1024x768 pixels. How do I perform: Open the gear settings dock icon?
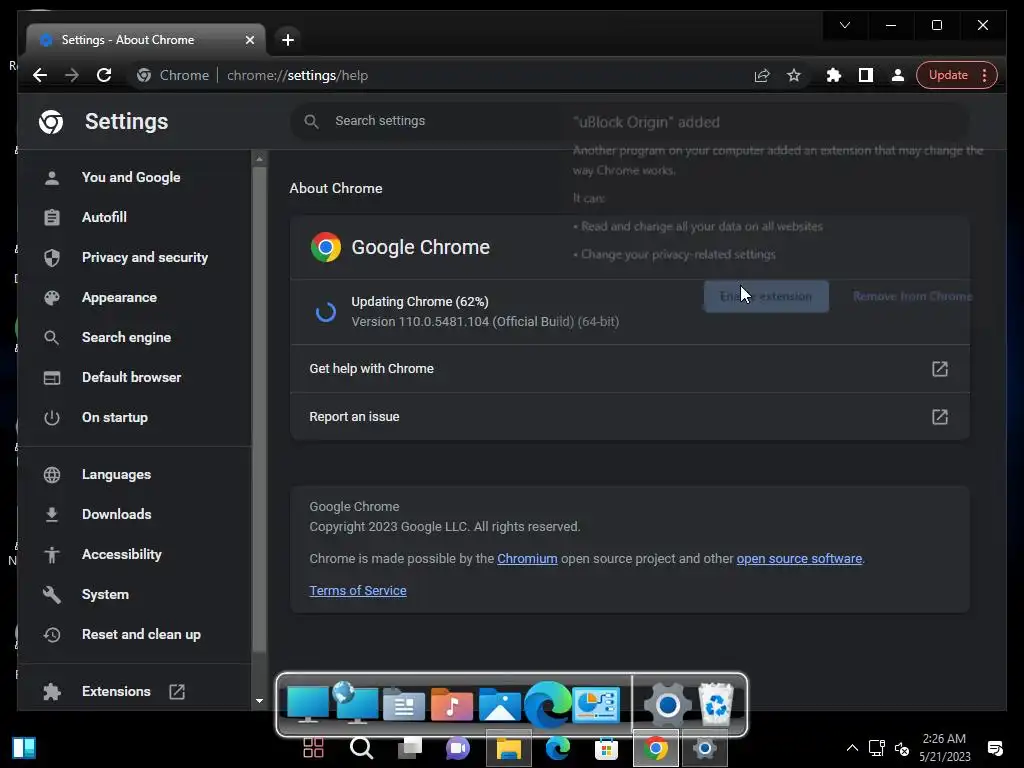(x=667, y=705)
